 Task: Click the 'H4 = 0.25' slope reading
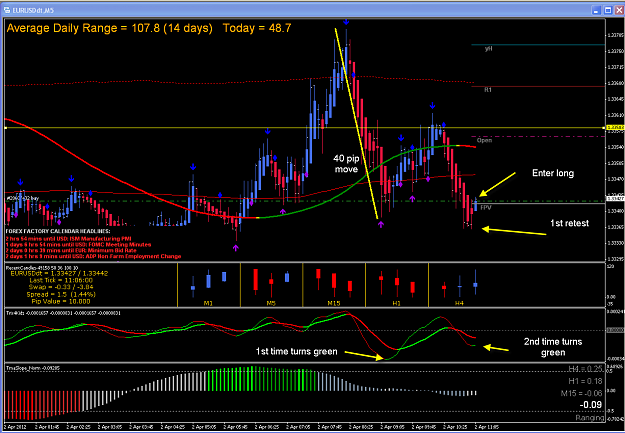click(x=586, y=368)
